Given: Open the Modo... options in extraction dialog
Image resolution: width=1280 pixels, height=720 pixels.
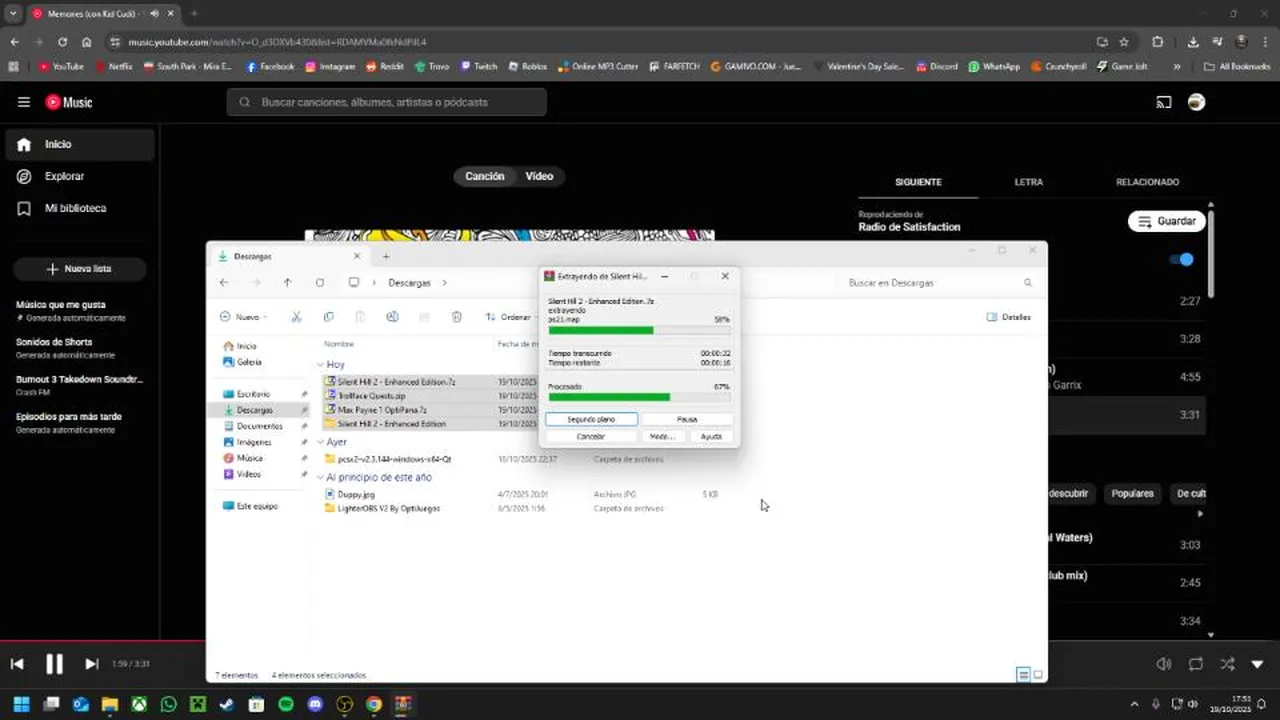Looking at the screenshot, I should (x=662, y=436).
